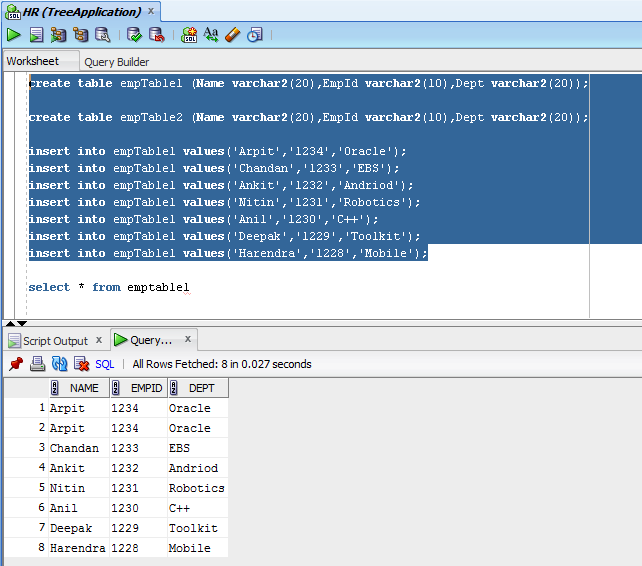Click the HR connection SQL icon on tab
This screenshot has width=642, height=566.
tap(13, 12)
